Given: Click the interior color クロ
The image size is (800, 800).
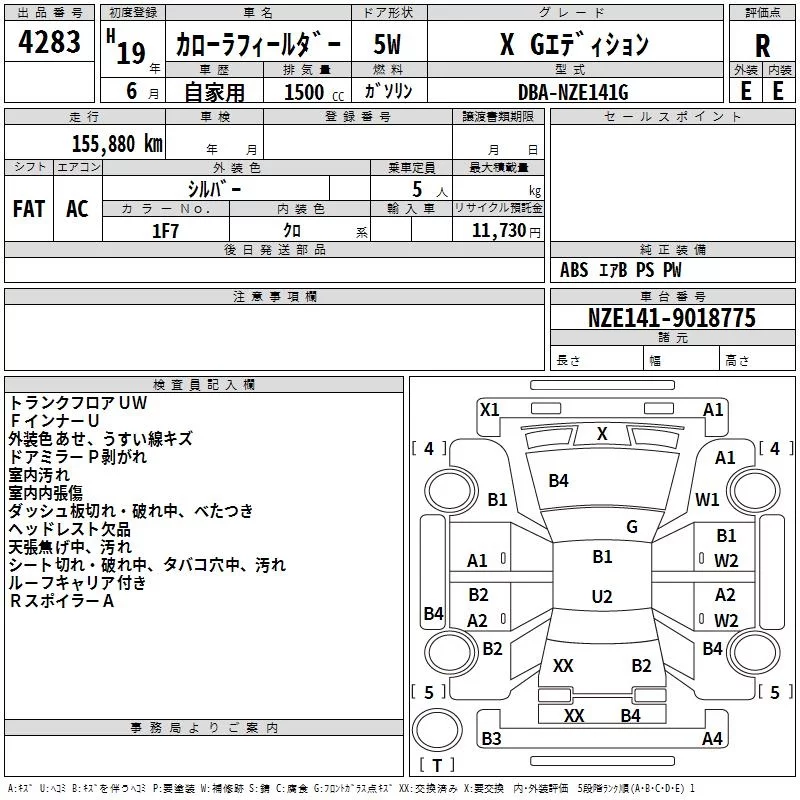Looking at the screenshot, I should point(292,230).
